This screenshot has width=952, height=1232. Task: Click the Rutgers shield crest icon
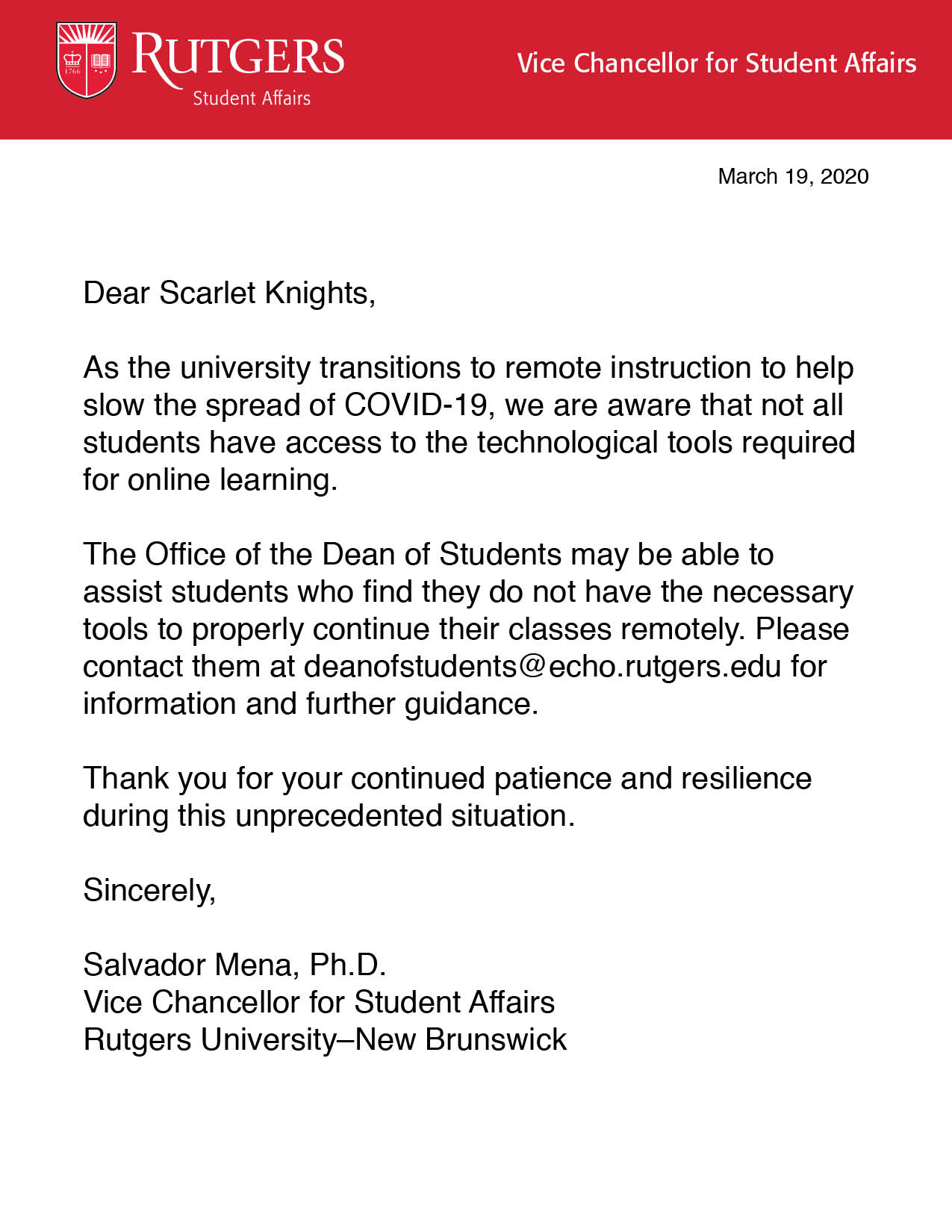coord(87,60)
